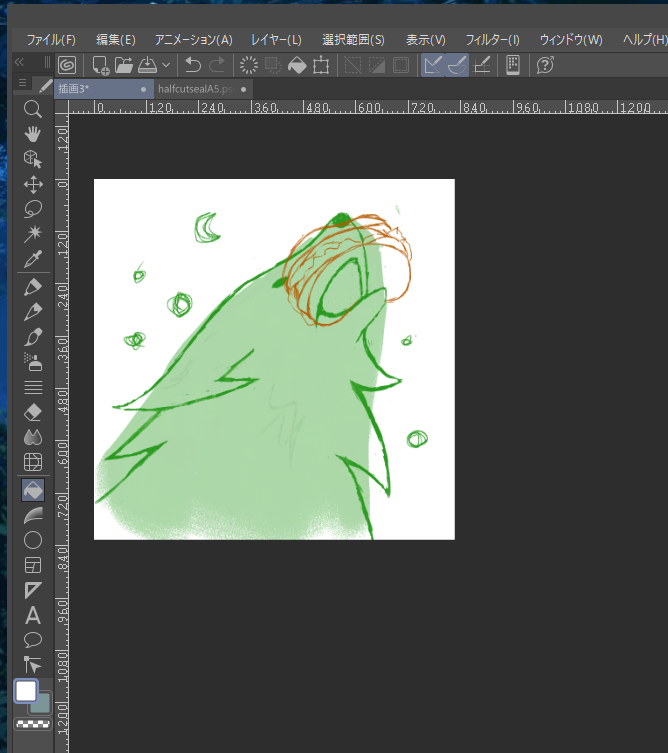The image size is (668, 753).
Task: Click Show border of selected area icon
Action: tap(401, 65)
